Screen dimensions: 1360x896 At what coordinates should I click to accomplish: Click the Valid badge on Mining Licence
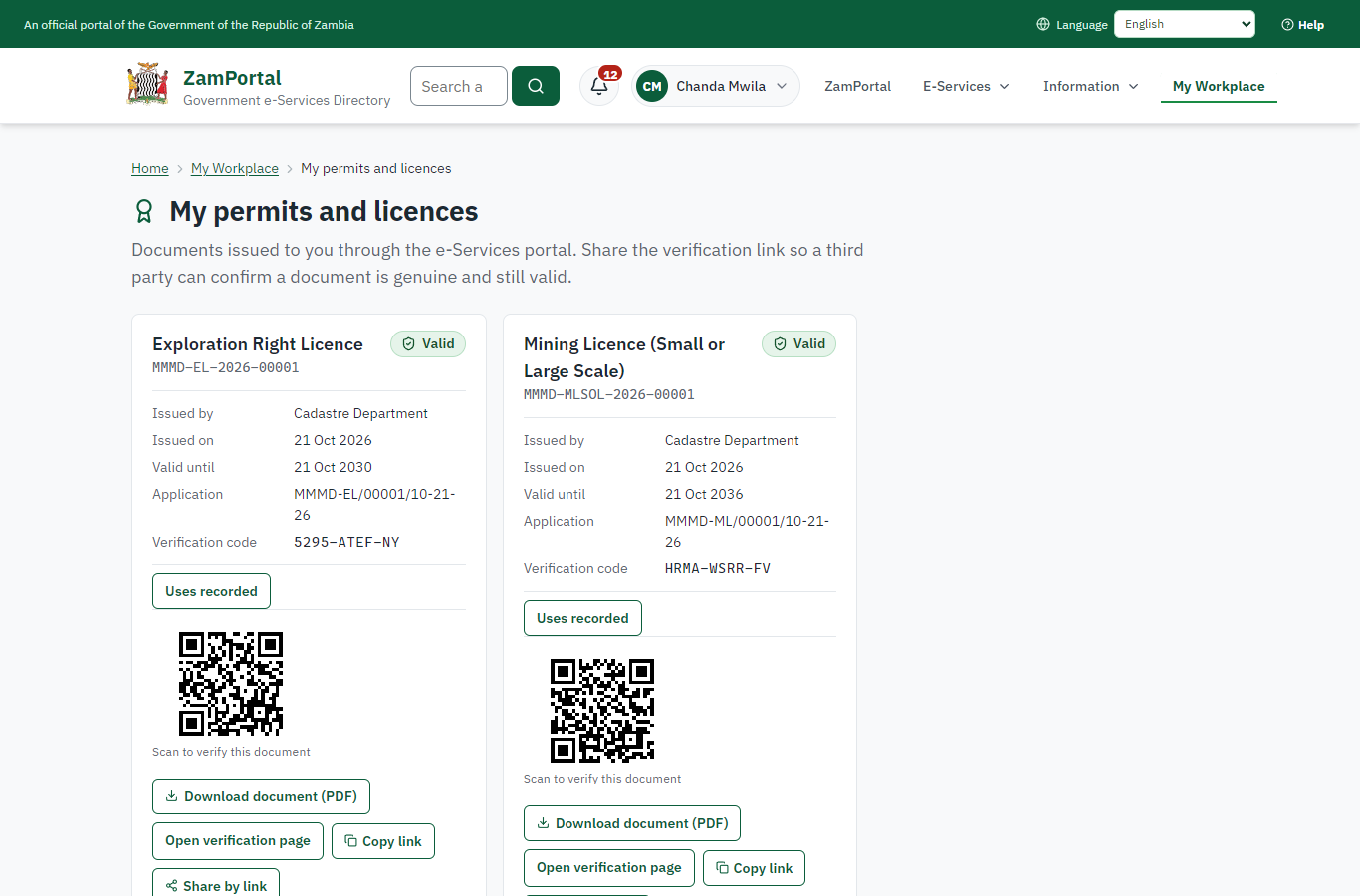(799, 343)
